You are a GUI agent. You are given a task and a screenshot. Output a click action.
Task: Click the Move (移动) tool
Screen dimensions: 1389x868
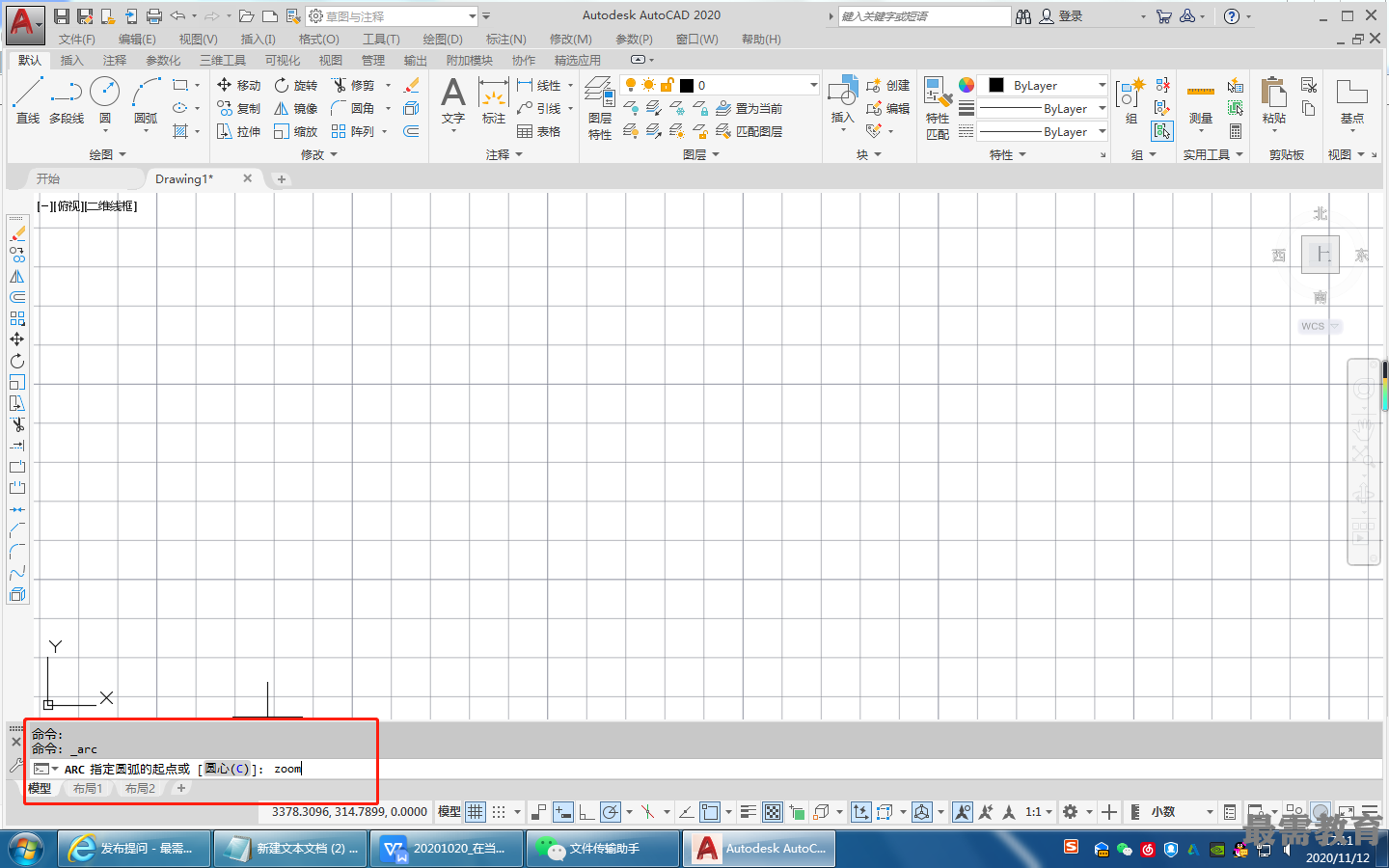point(238,85)
